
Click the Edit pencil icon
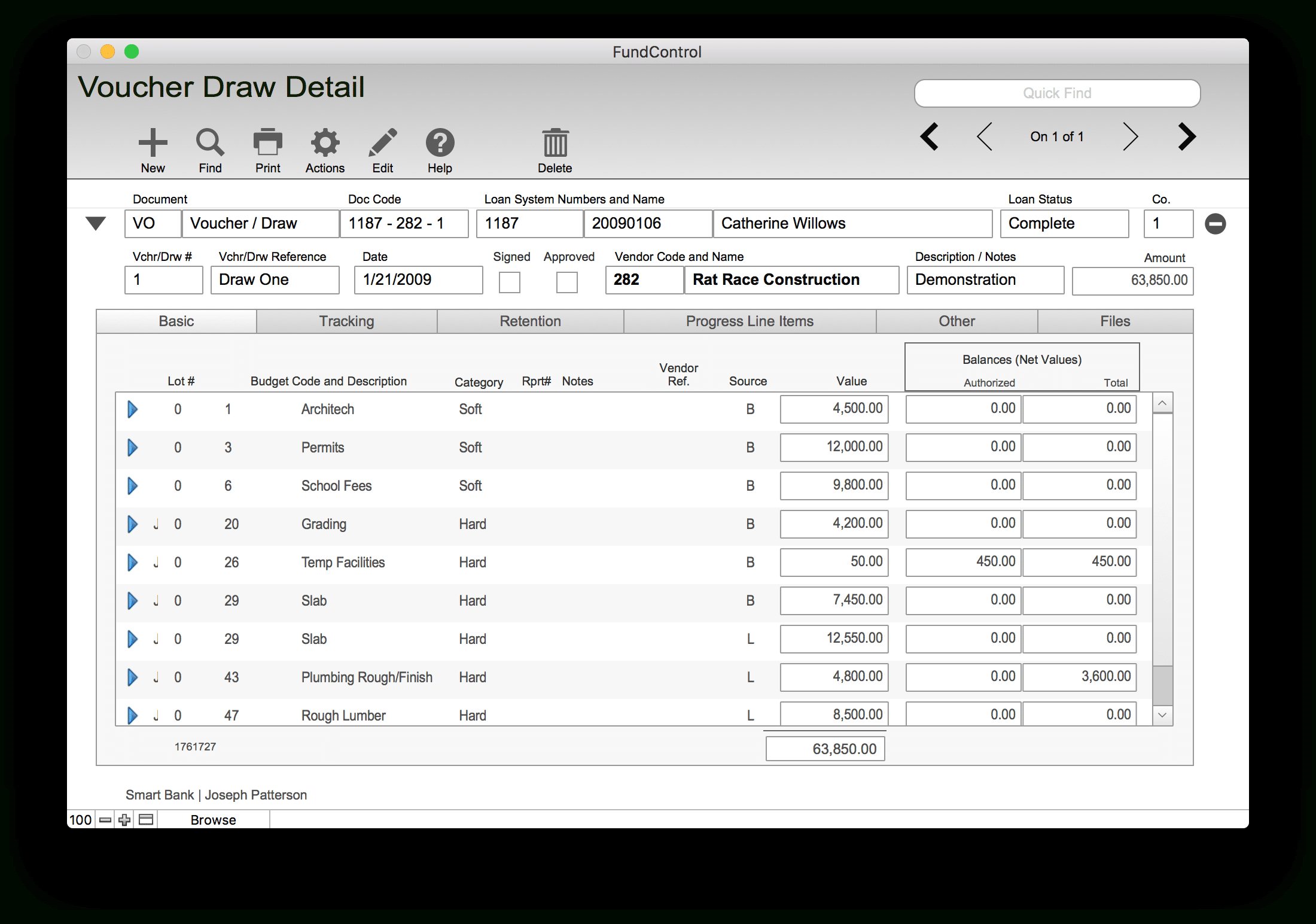pos(383,142)
